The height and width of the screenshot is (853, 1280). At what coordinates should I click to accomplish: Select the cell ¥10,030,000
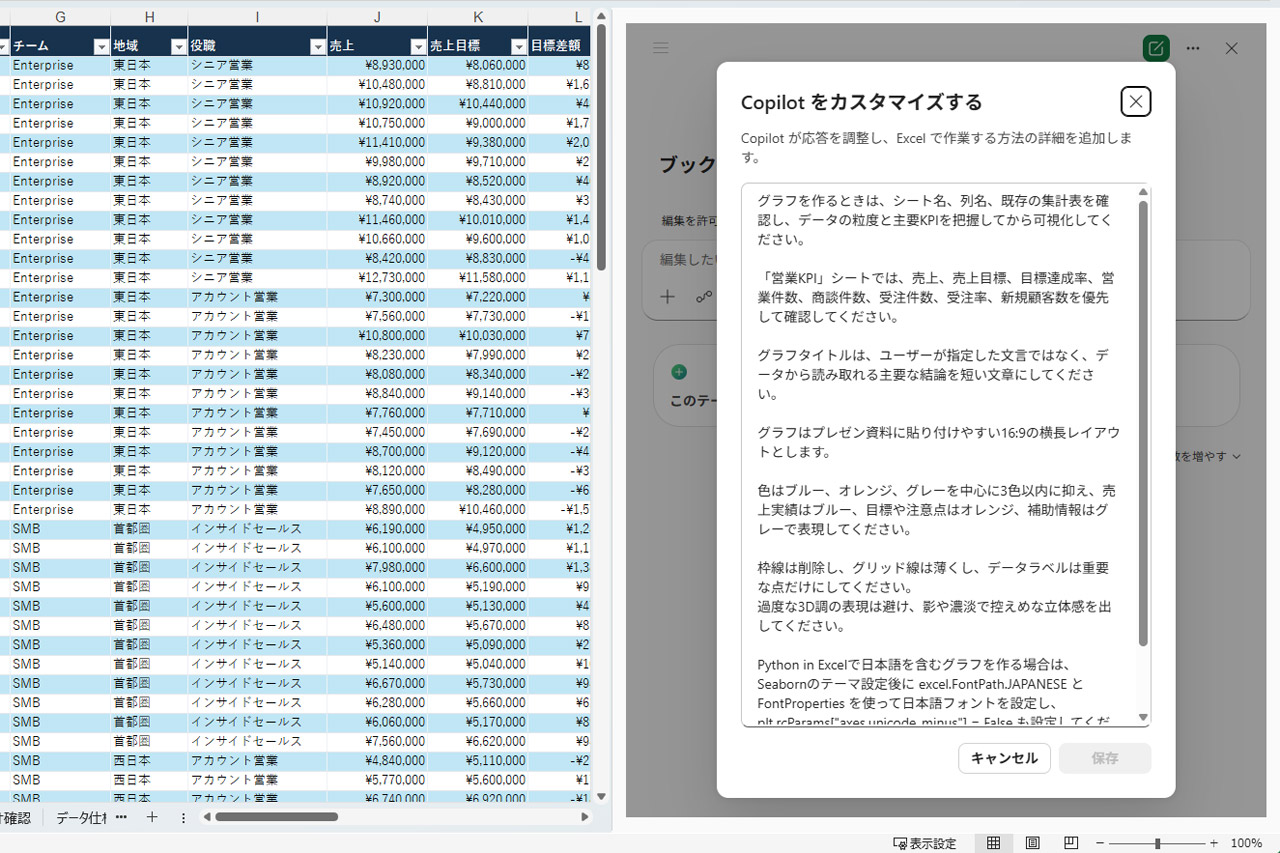pyautogui.click(x=478, y=335)
